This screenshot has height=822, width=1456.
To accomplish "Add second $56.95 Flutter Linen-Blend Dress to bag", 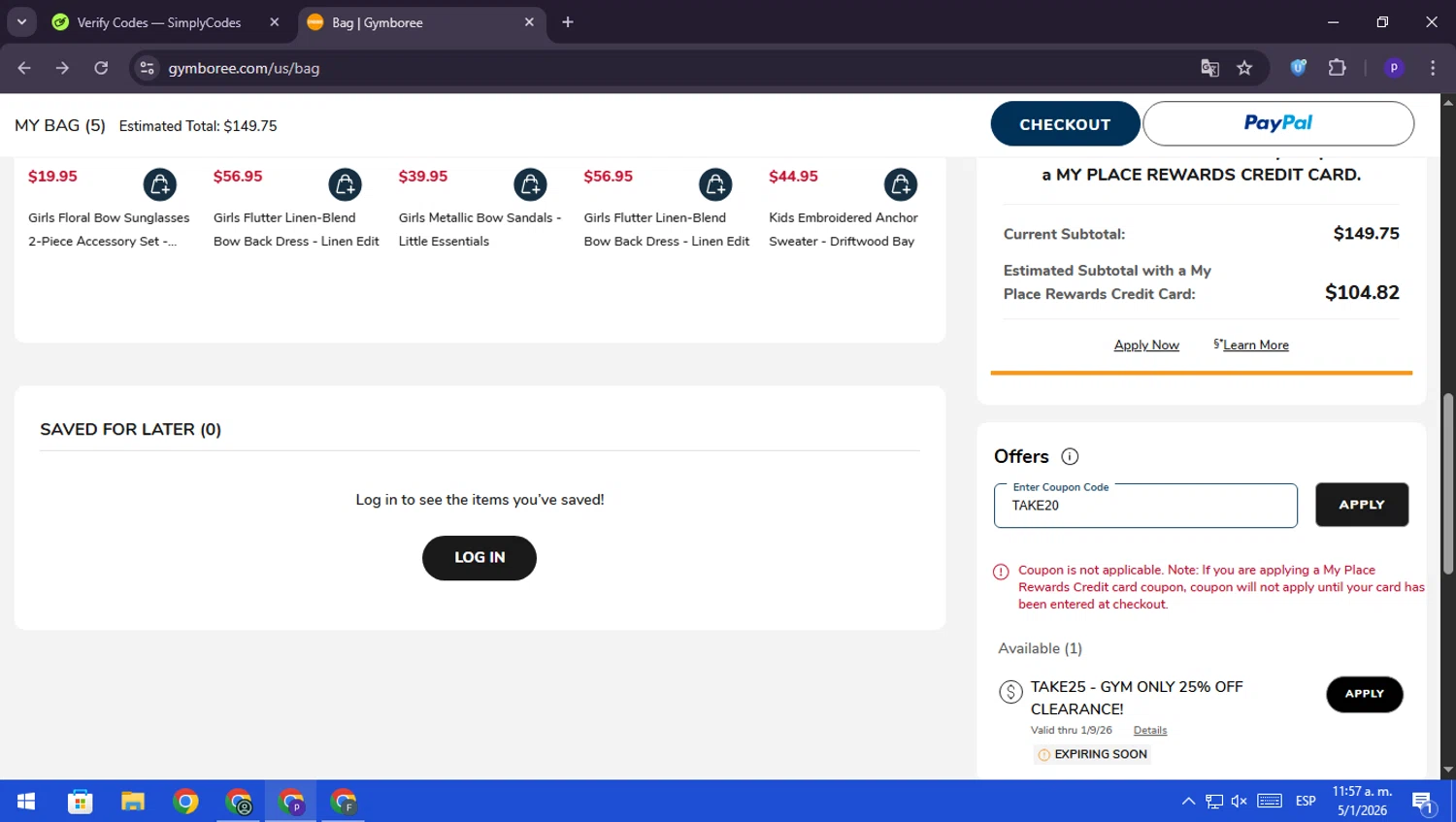I will [715, 184].
